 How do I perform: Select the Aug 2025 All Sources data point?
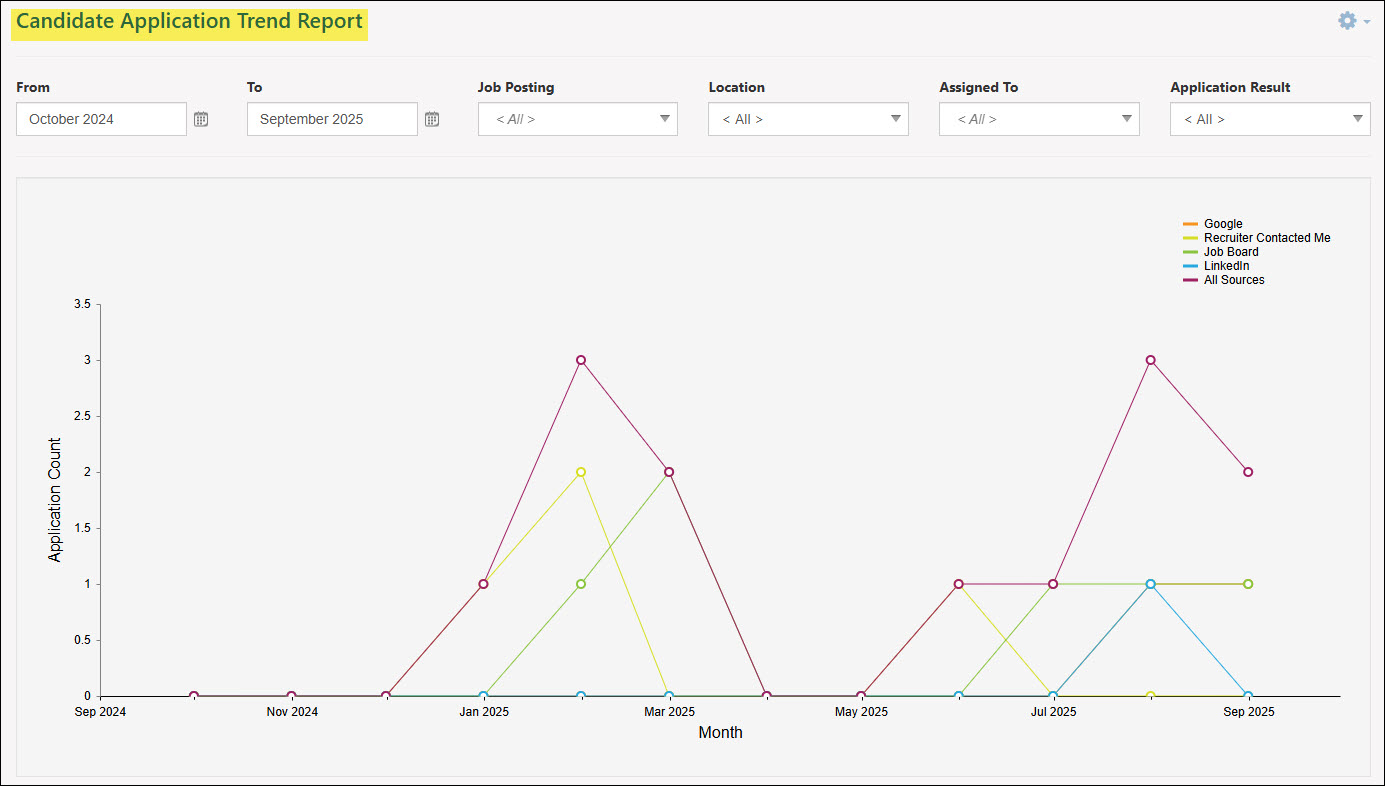pyautogui.click(x=1150, y=360)
